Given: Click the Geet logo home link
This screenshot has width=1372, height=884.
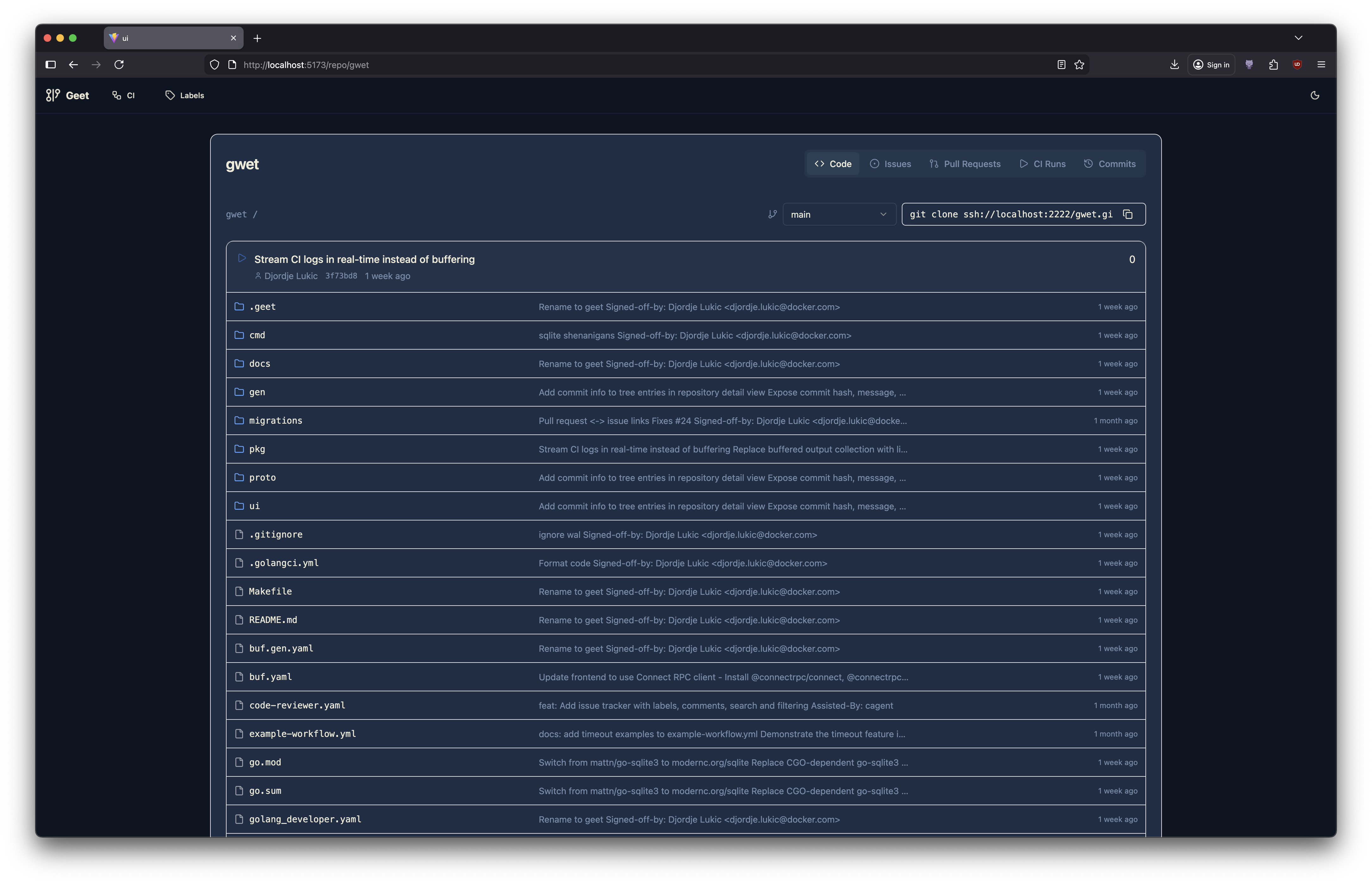Looking at the screenshot, I should pyautogui.click(x=68, y=95).
